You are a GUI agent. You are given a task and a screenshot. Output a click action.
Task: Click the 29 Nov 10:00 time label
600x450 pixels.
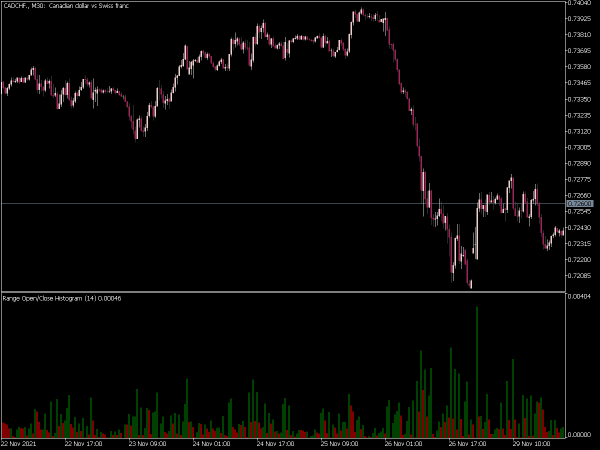531,444
